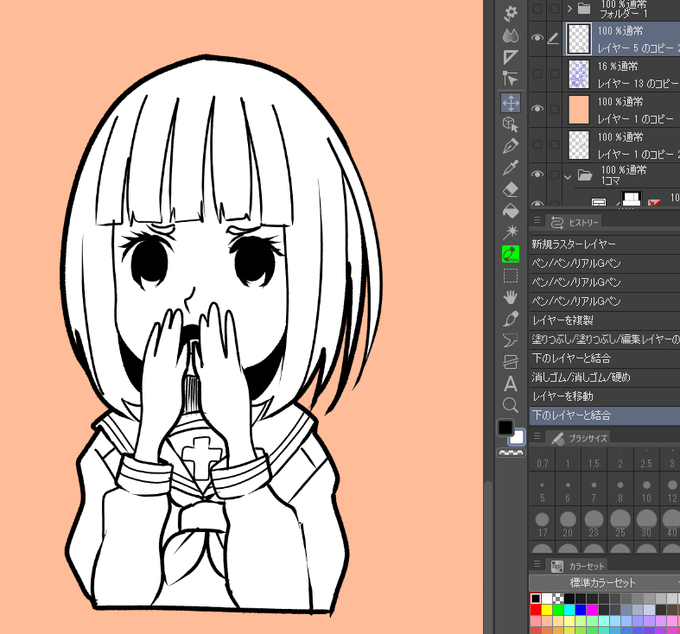Choose brush size 1.5
The width and height of the screenshot is (680, 634).
594,459
